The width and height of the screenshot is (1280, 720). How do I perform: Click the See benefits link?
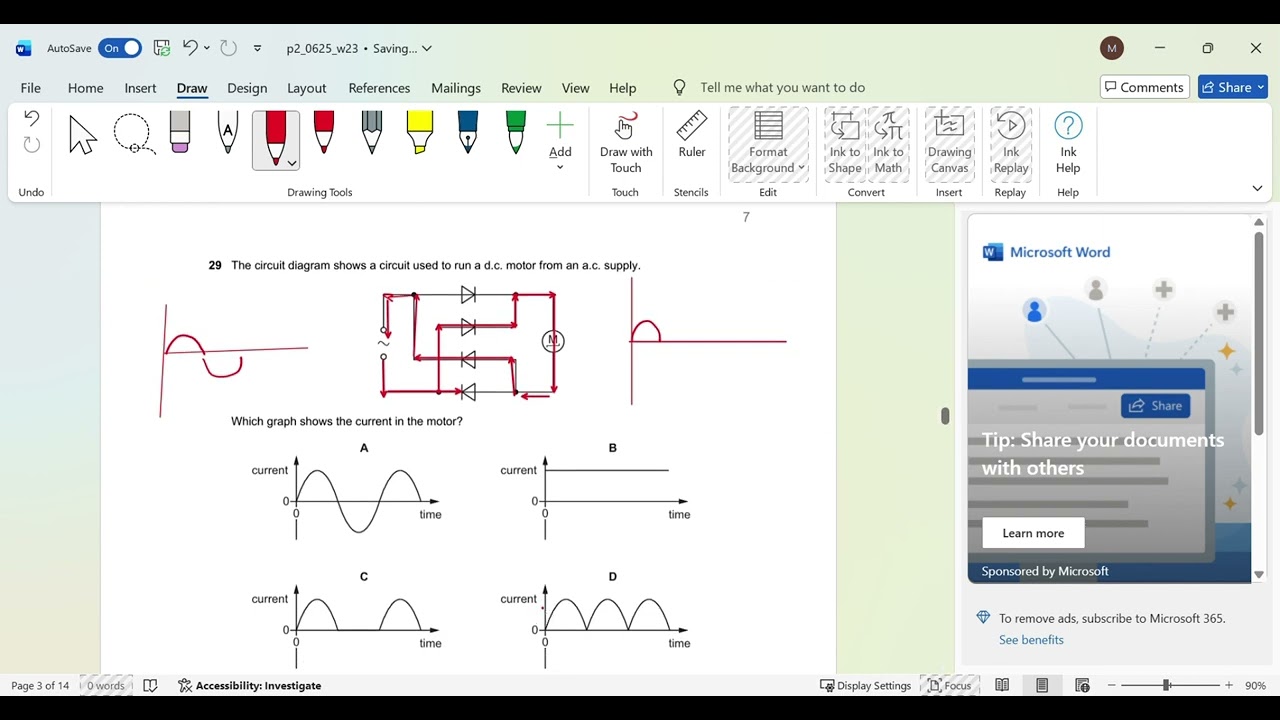point(1031,640)
